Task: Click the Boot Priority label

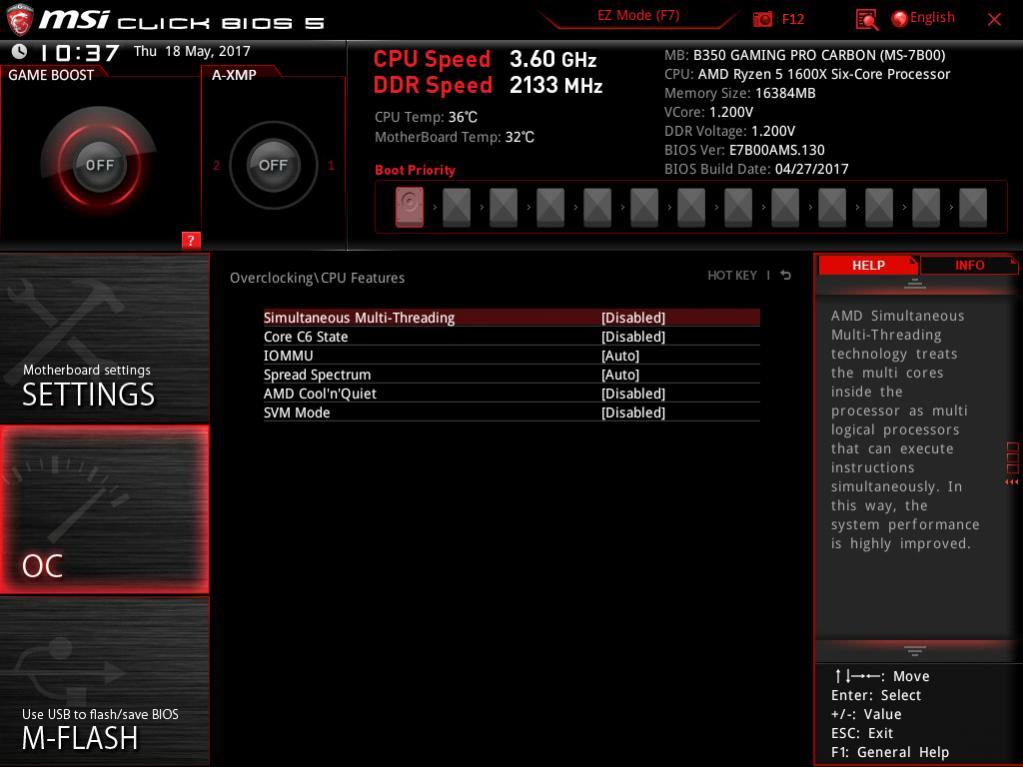Action: (x=415, y=170)
